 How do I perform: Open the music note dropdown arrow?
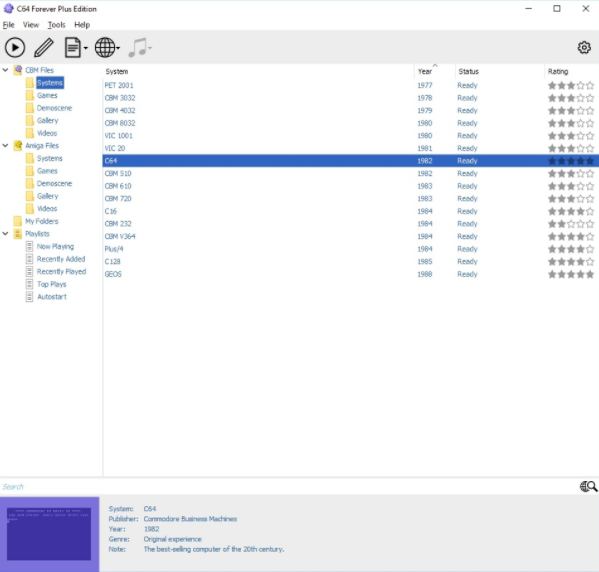click(x=150, y=48)
